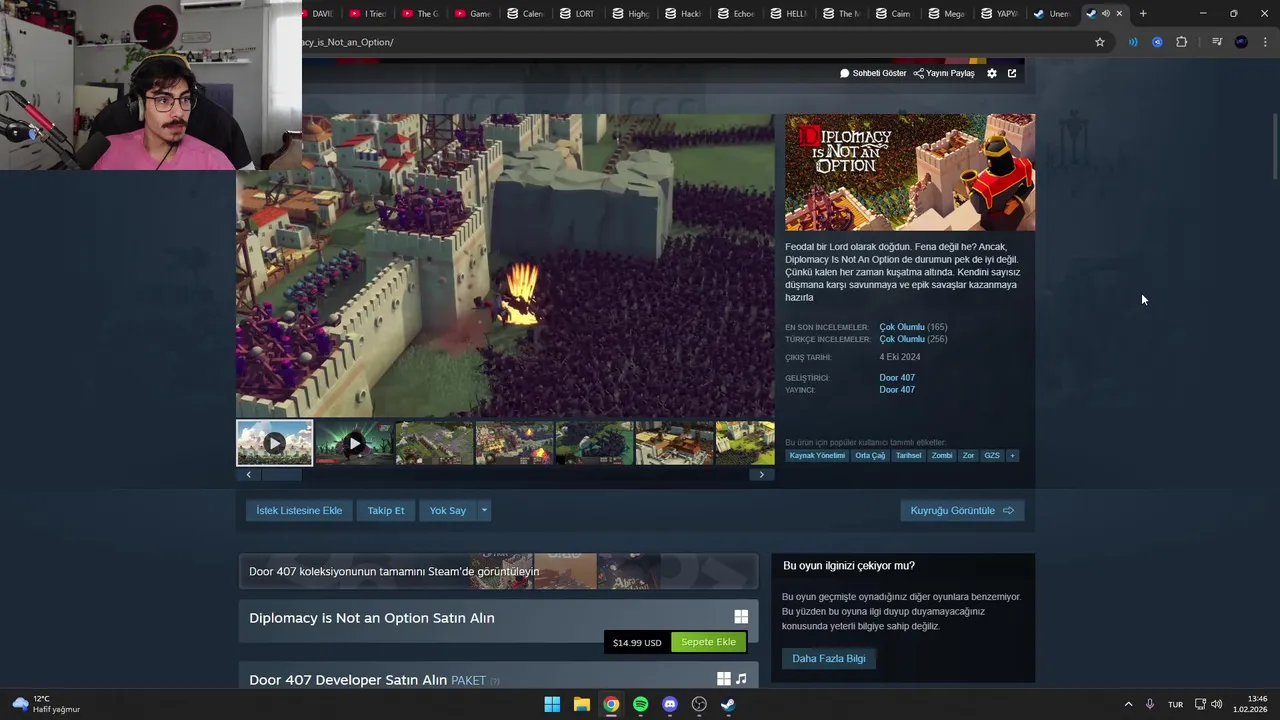
Task: Open the media control icon in Chrome toolbar
Action: pyautogui.click(x=1217, y=42)
